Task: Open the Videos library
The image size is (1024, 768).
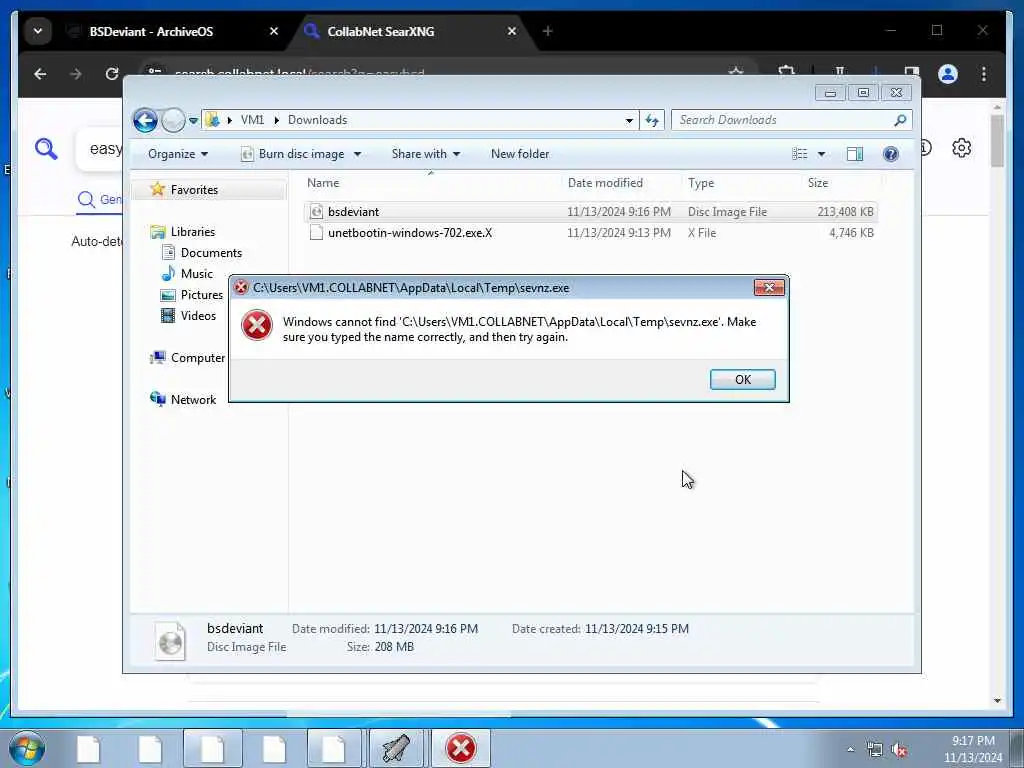Action: [198, 315]
